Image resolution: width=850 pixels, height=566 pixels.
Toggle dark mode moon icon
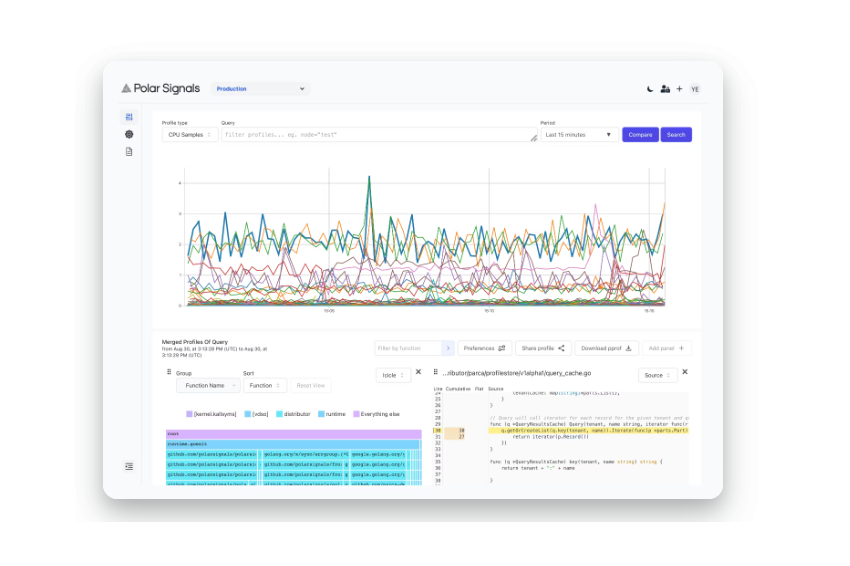click(650, 89)
